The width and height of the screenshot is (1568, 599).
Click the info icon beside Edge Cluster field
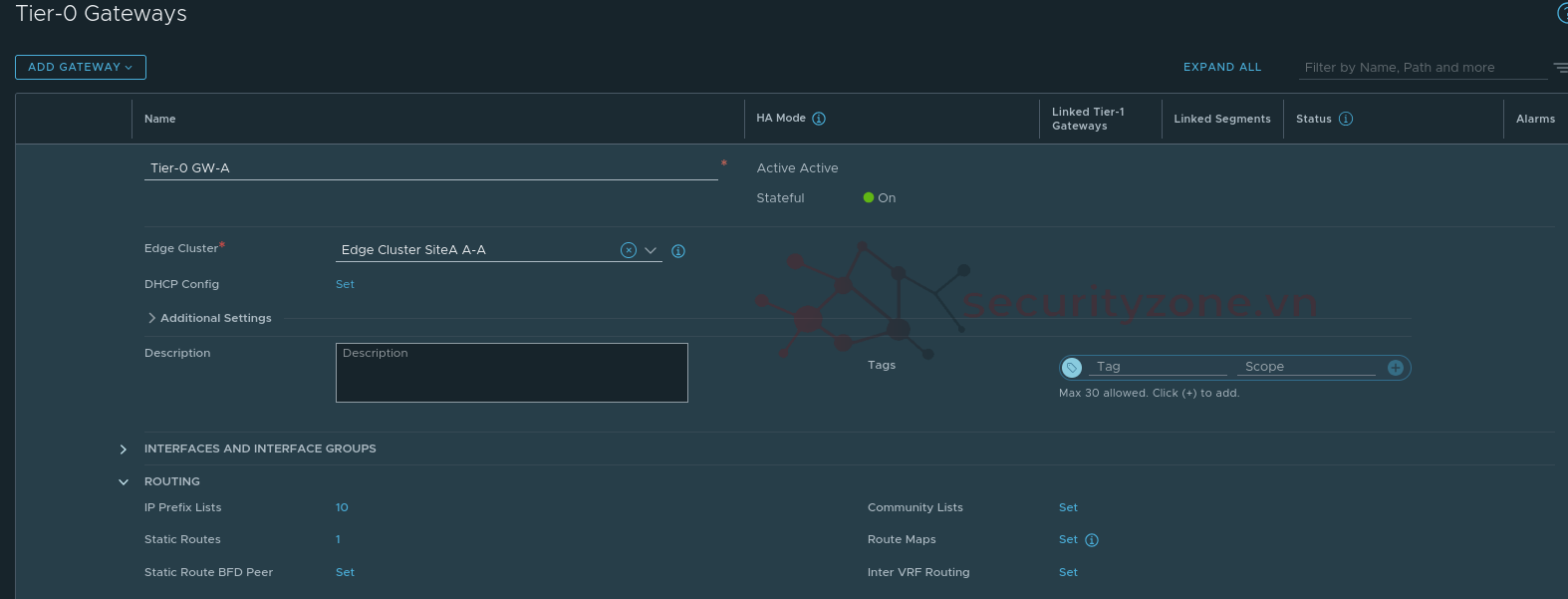(x=678, y=251)
